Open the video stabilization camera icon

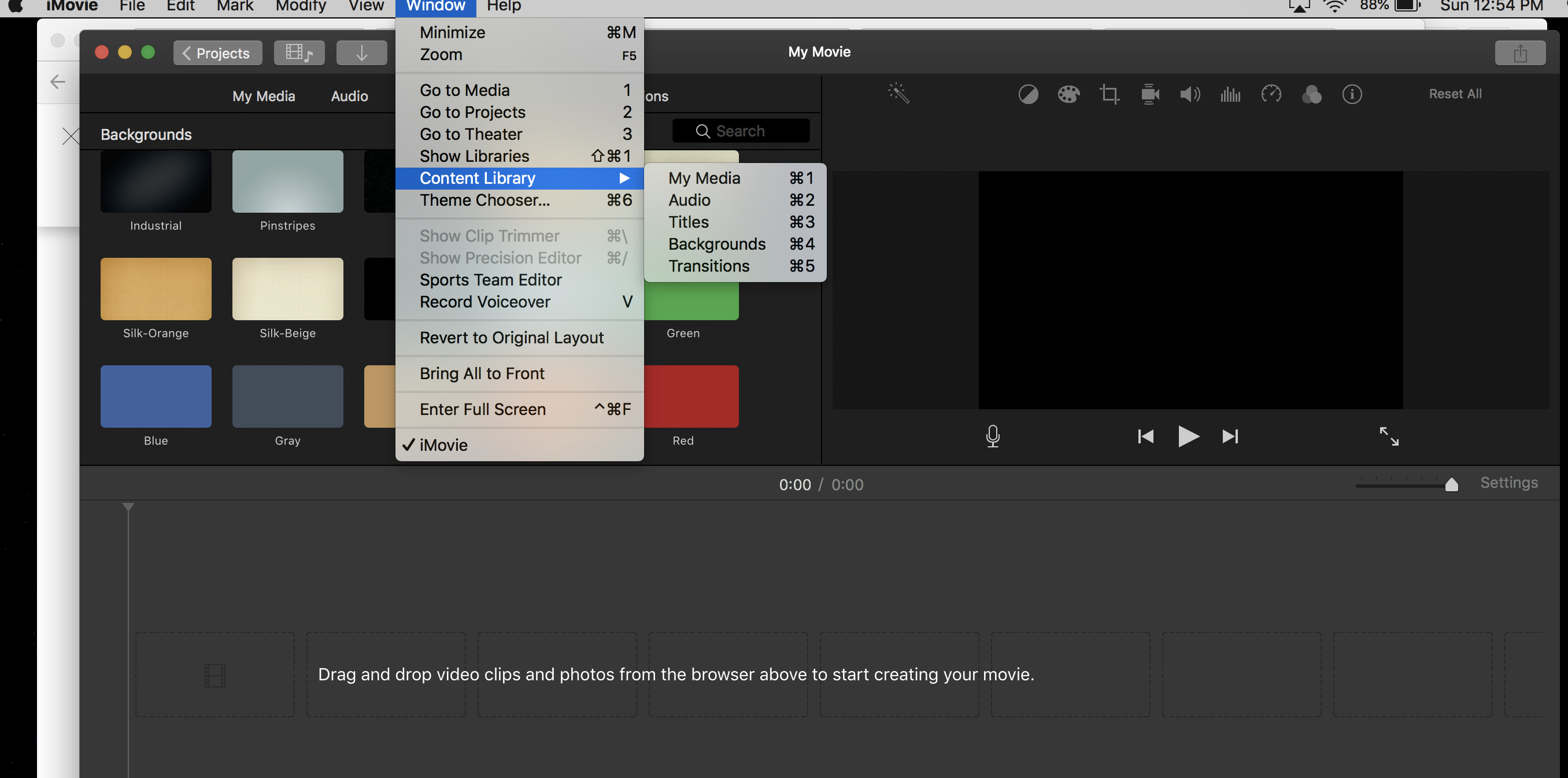click(x=1150, y=94)
